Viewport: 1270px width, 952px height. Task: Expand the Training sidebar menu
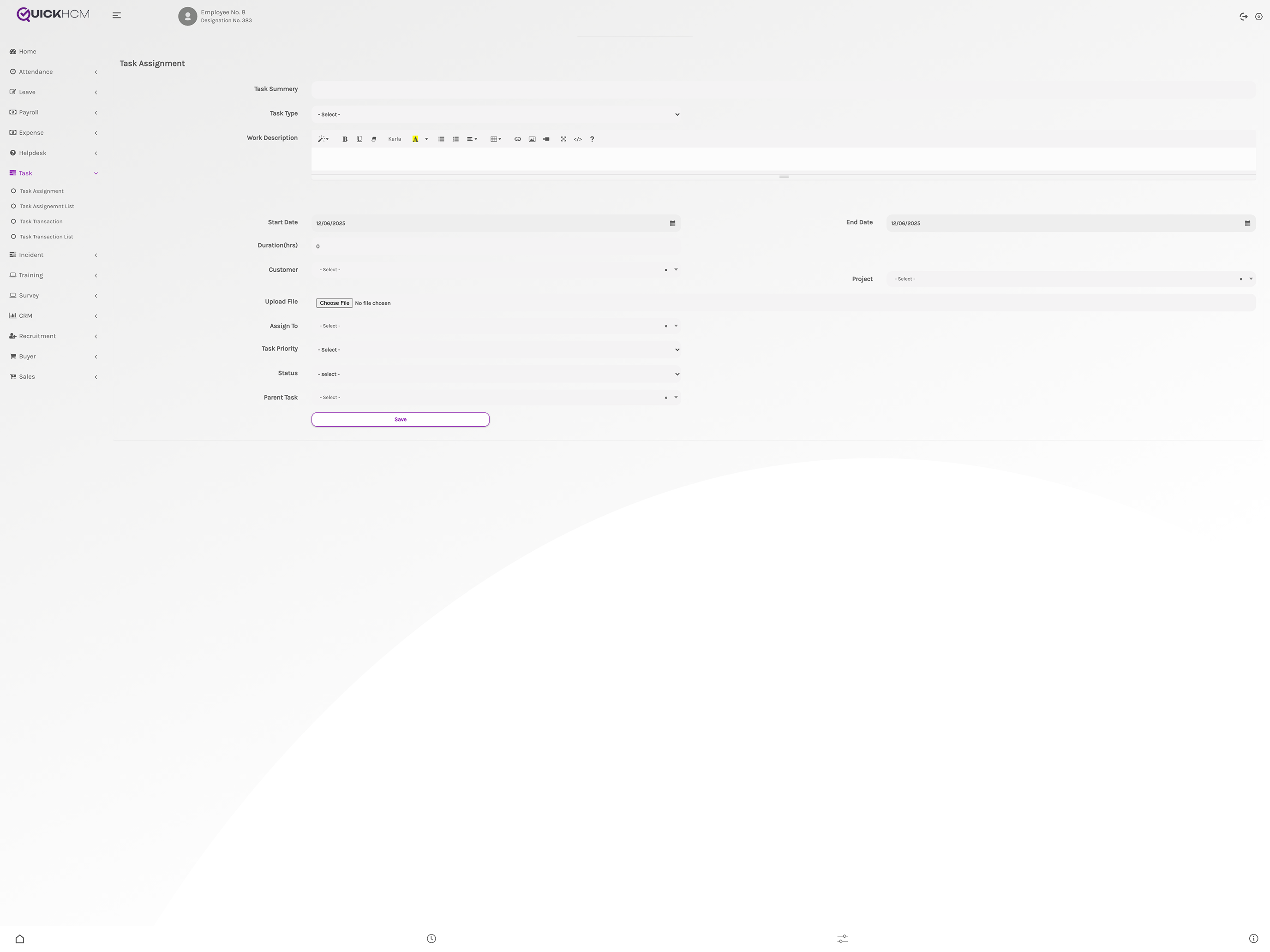tap(53, 275)
